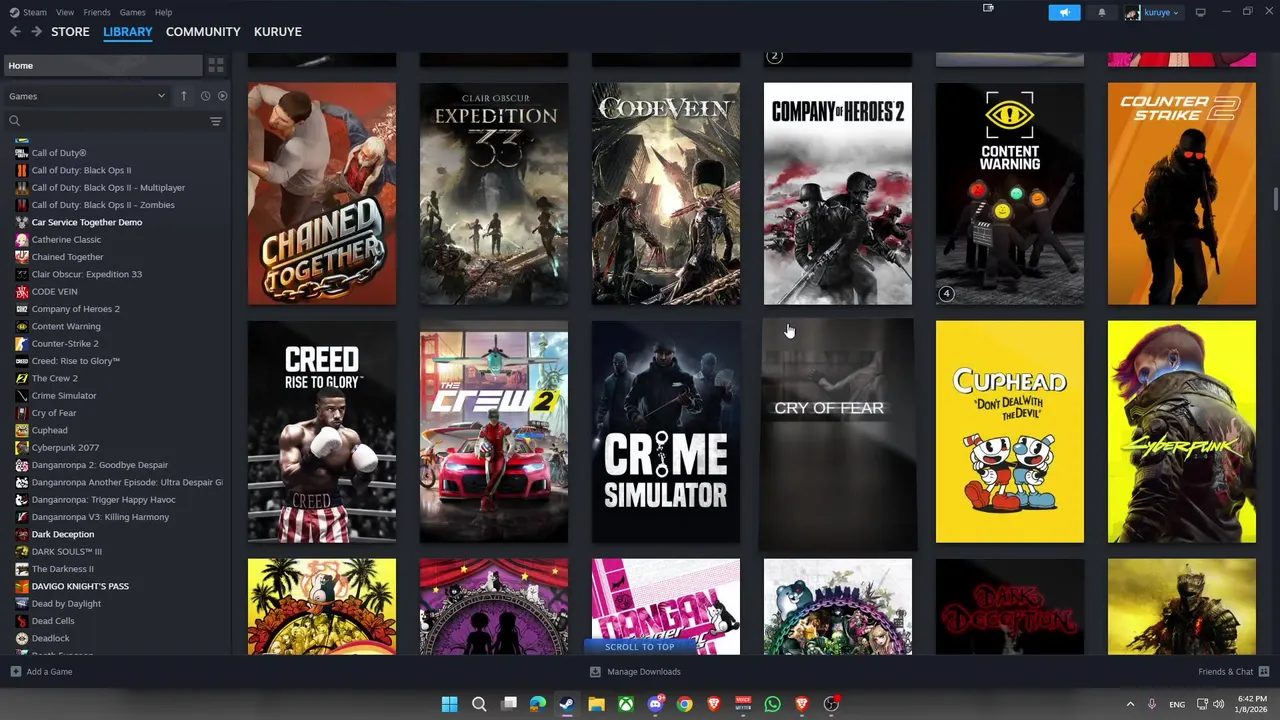This screenshot has height=720, width=1280.
Task: Show hidden system tray icons chevron
Action: [1130, 704]
